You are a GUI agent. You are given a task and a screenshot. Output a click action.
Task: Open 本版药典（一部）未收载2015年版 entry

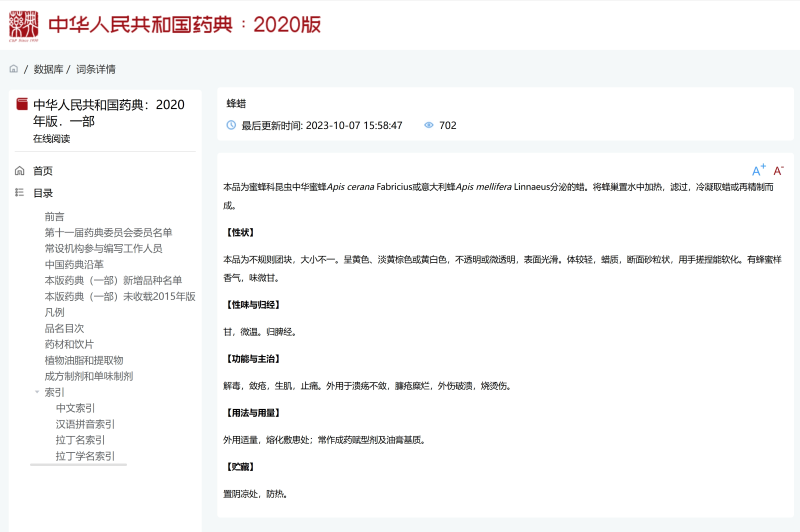click(x=120, y=296)
